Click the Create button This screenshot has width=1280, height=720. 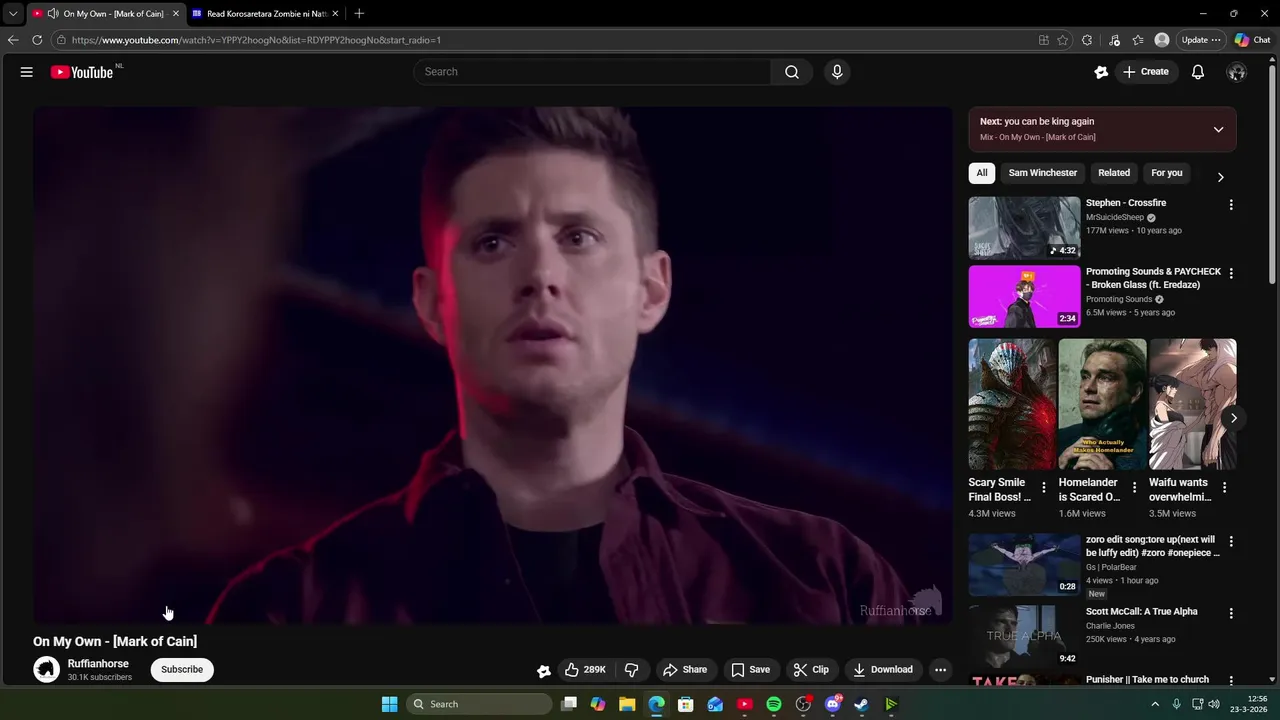point(1146,72)
